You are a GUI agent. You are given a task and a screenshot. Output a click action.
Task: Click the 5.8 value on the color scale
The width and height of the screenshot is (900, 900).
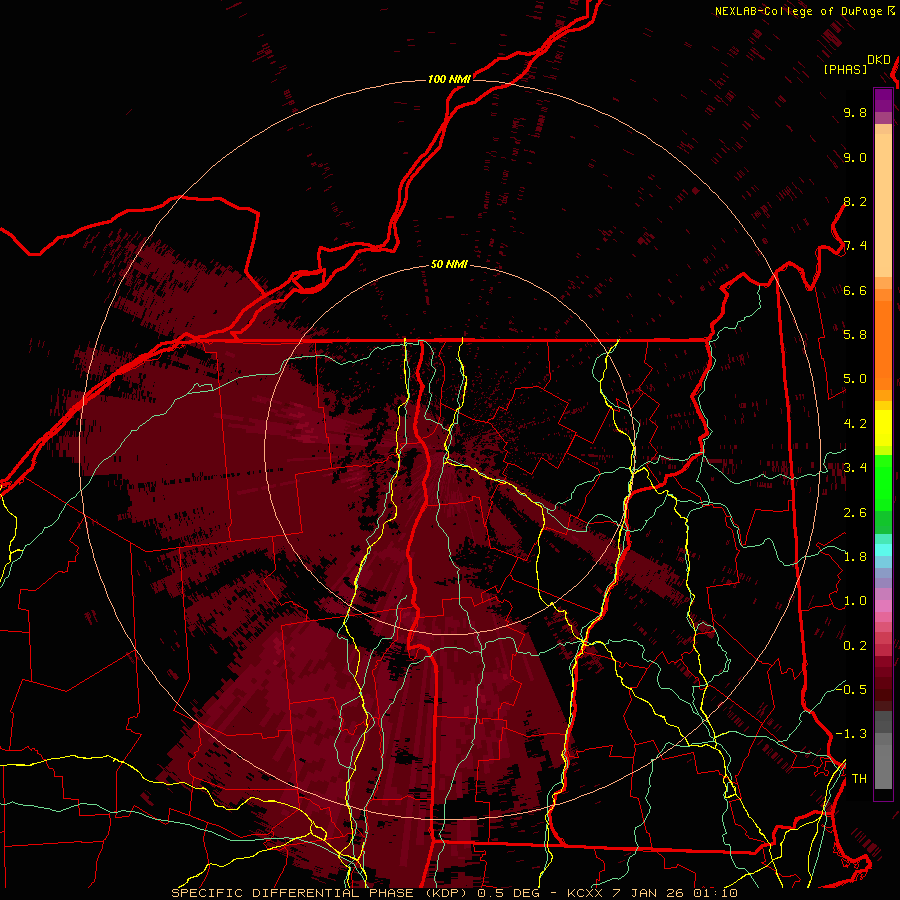855,335
